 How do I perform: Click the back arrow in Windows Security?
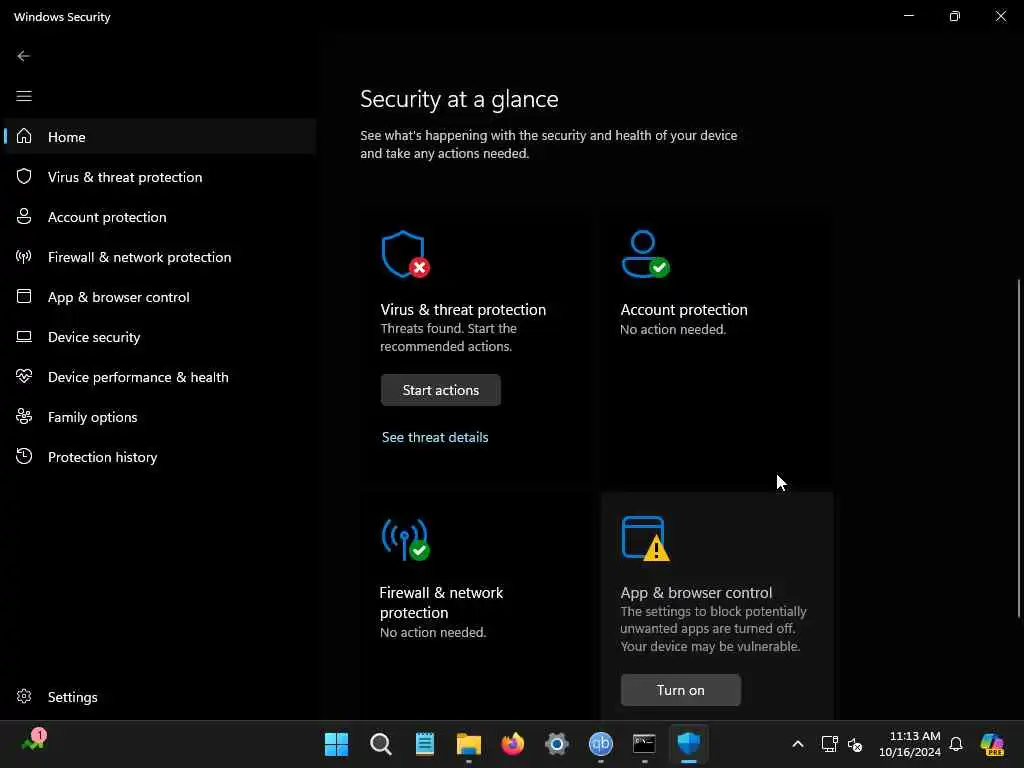24,56
